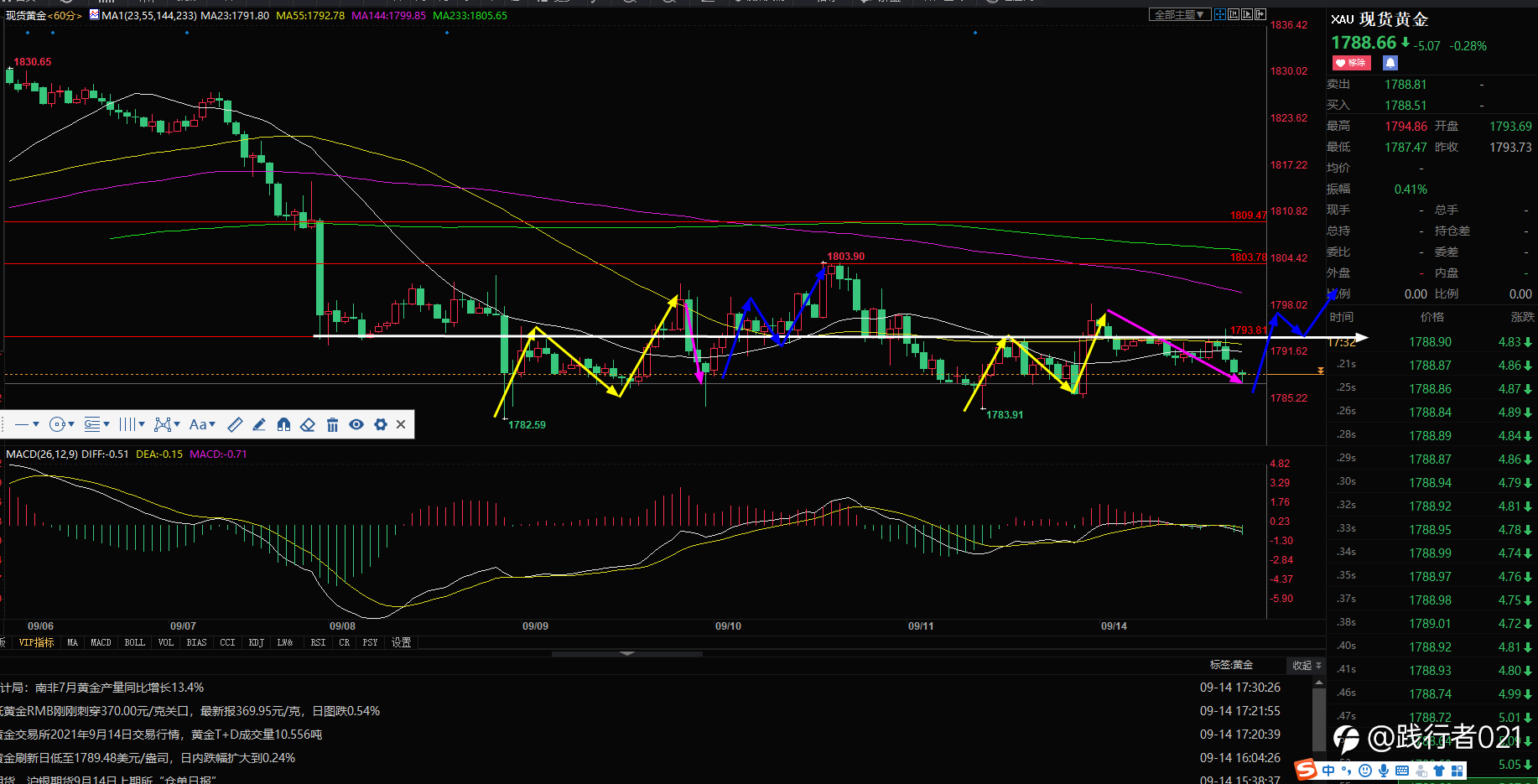
Task: Click the Sogou emoji smiley icon
Action: tap(1365, 771)
